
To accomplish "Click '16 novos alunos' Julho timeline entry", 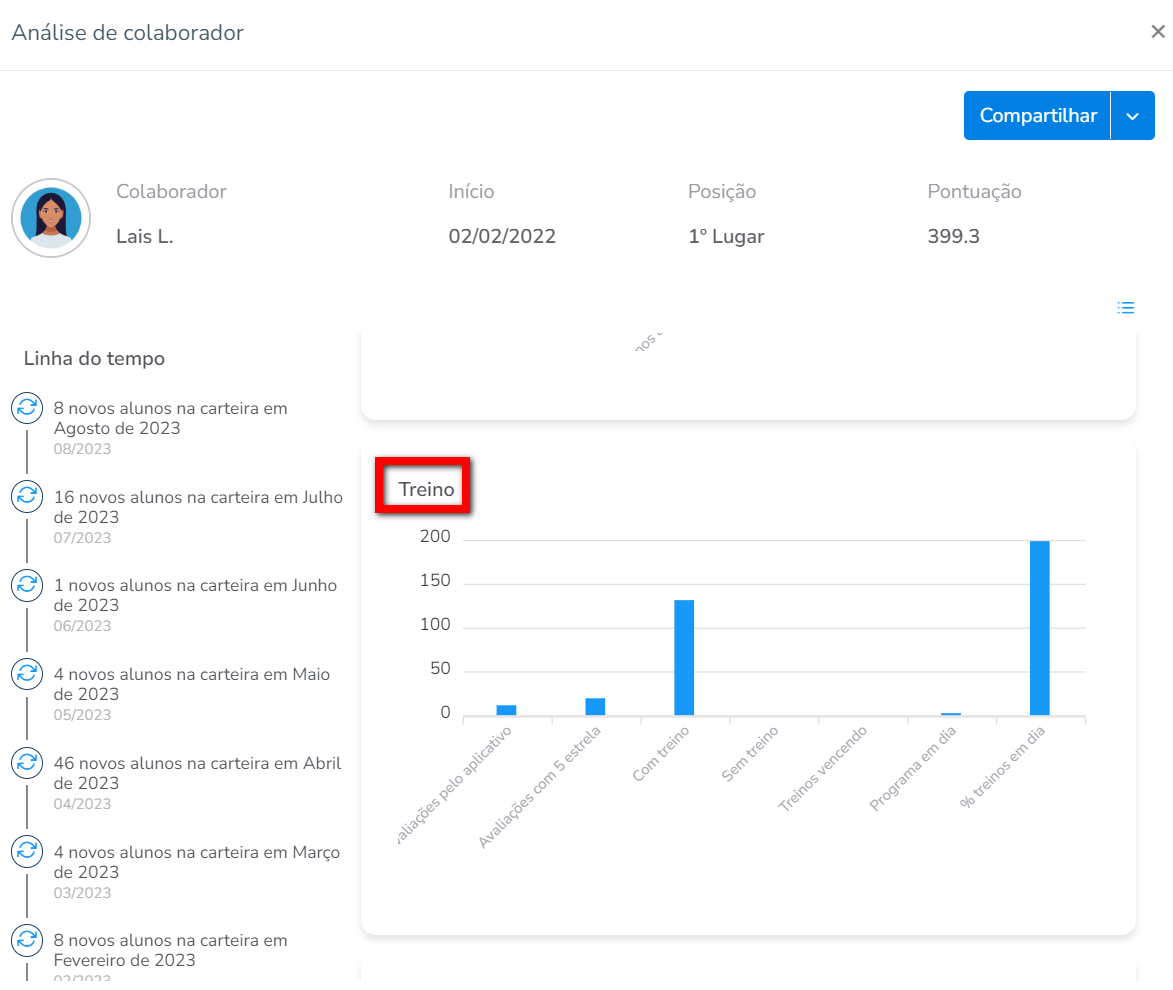I will 198,507.
